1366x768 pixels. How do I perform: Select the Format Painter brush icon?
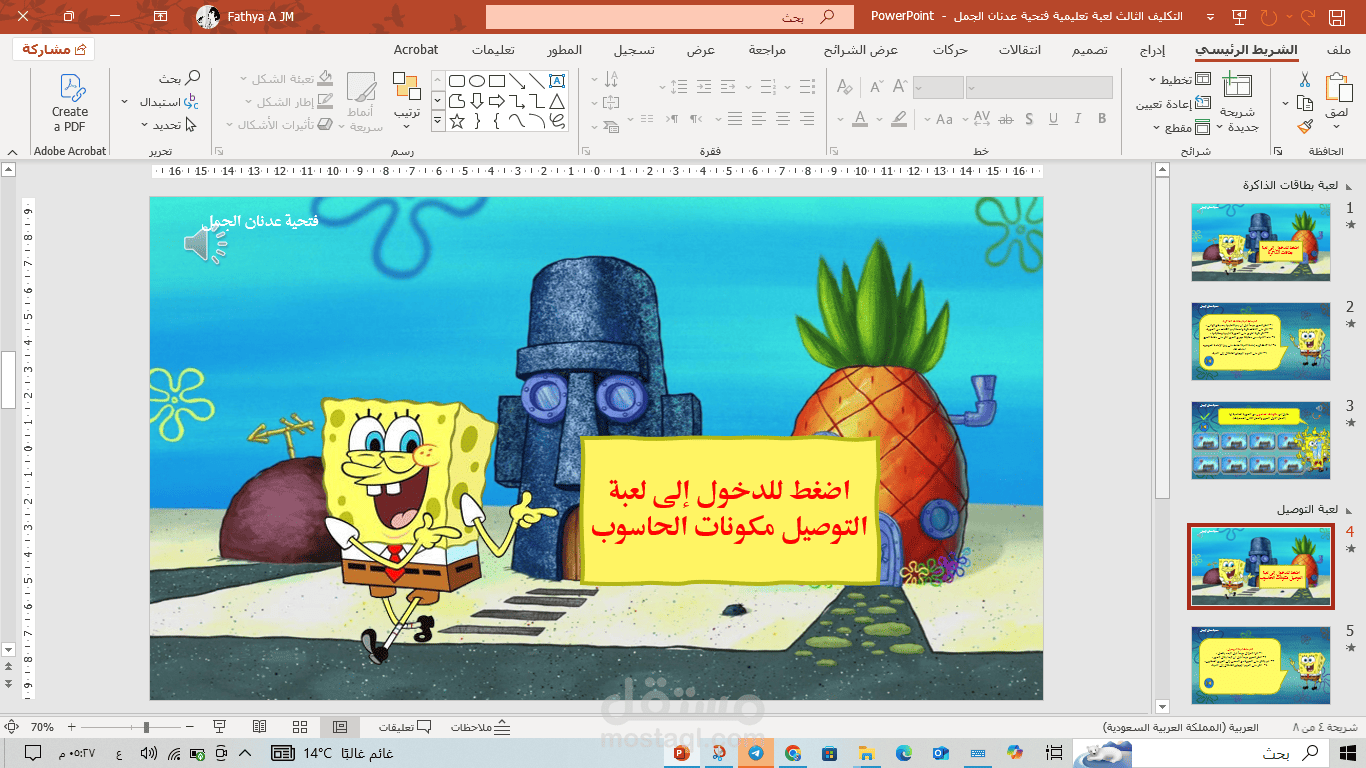(1304, 127)
